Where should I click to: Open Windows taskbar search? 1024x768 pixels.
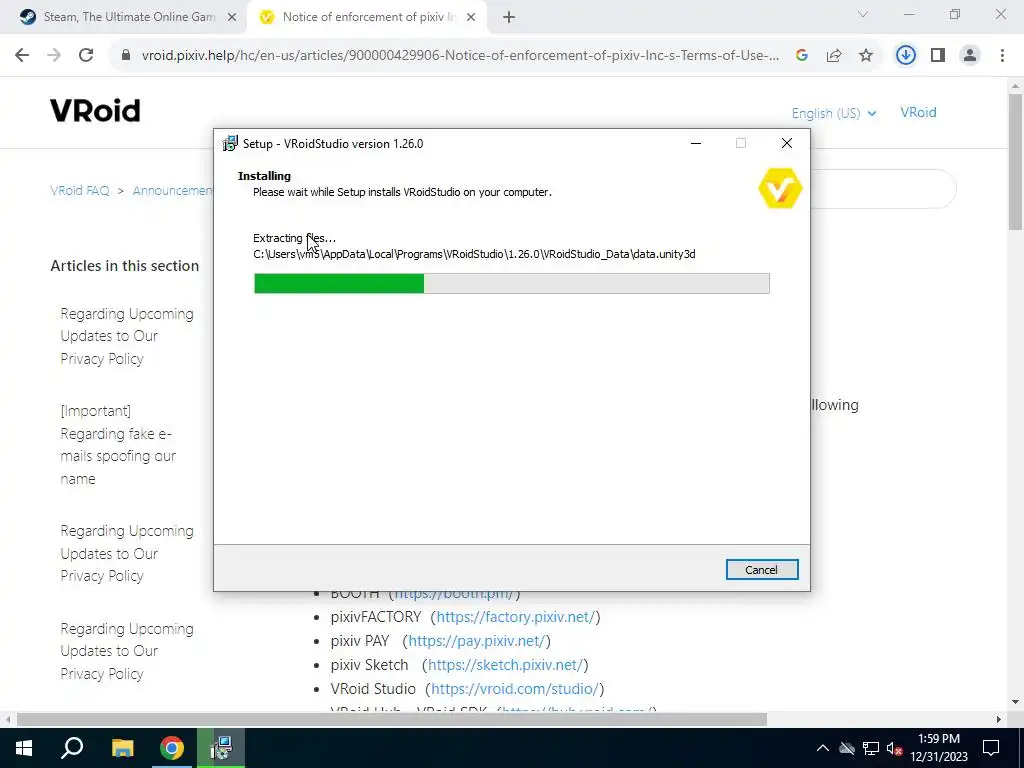(72, 748)
